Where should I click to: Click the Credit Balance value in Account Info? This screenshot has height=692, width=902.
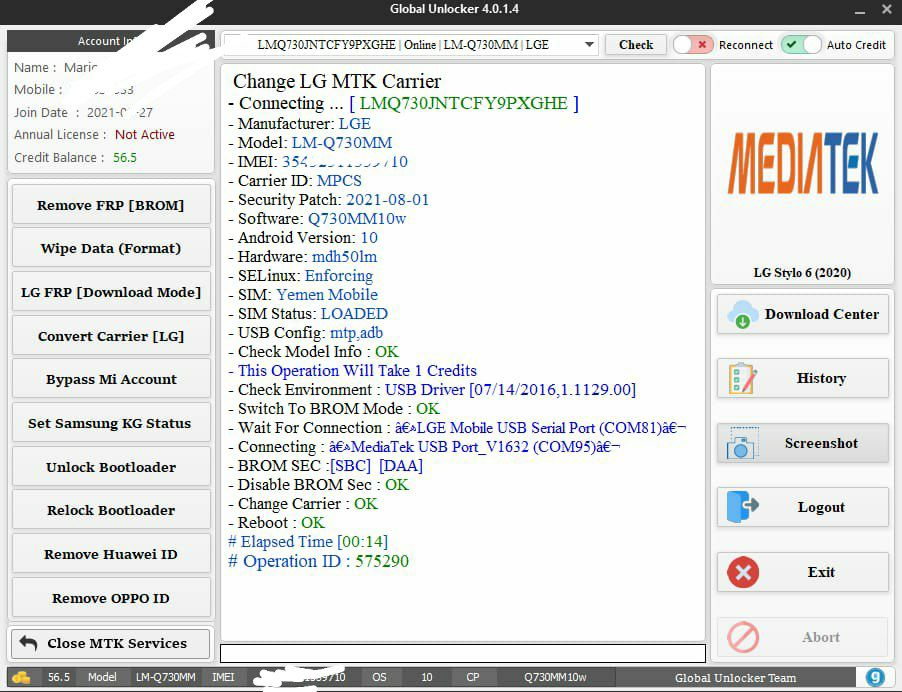[x=125, y=158]
